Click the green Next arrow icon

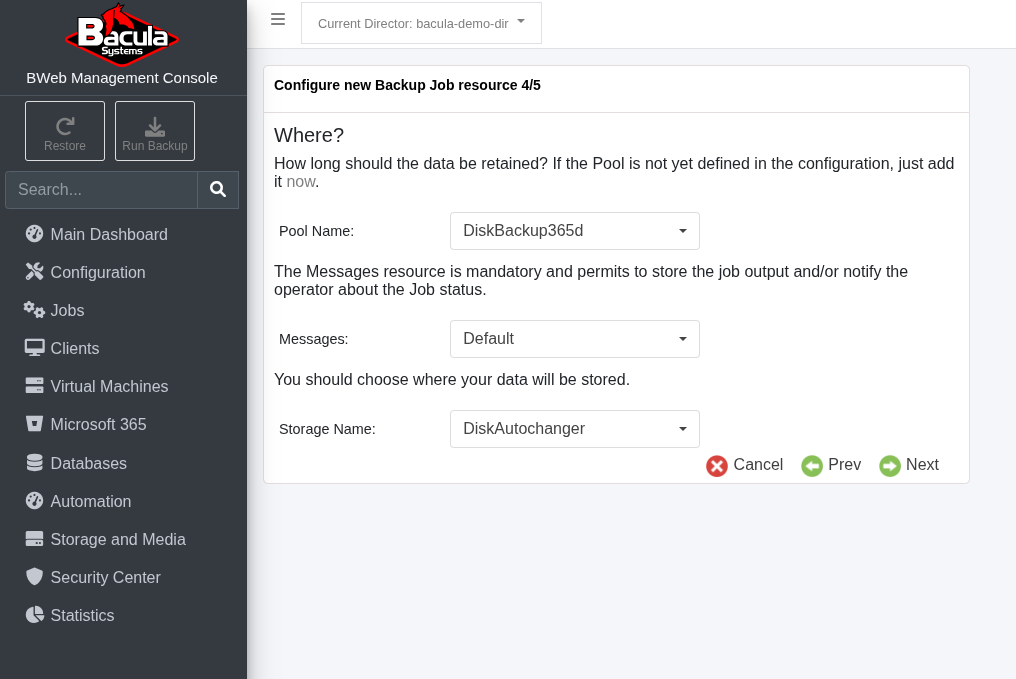(890, 466)
